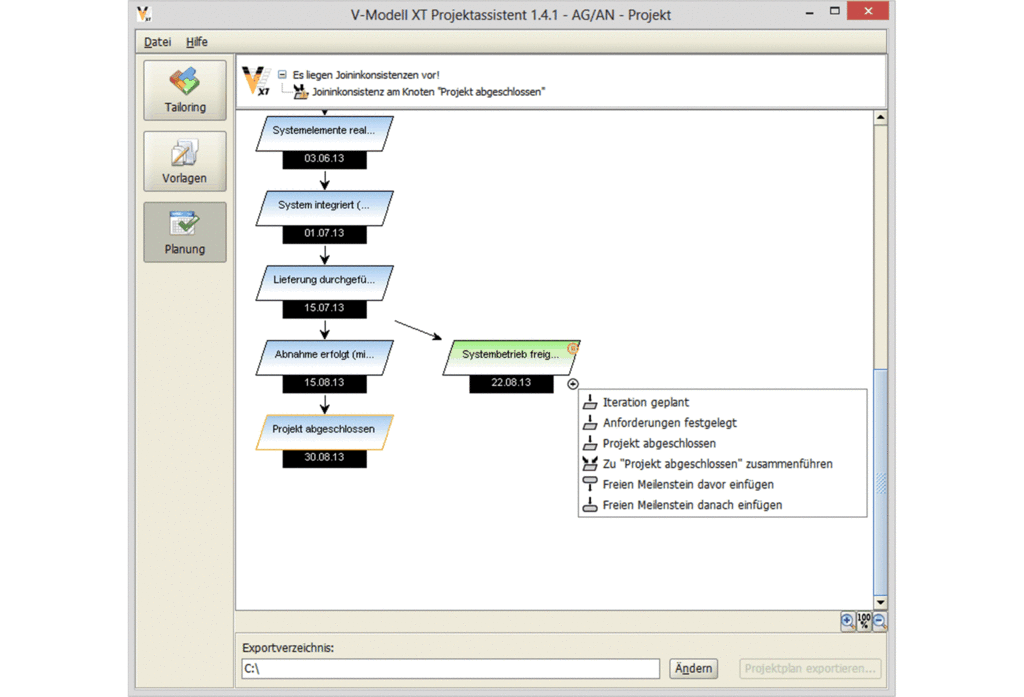
Task: Select the Joininkonsistenz am Knoten entry
Action: [x=428, y=92]
